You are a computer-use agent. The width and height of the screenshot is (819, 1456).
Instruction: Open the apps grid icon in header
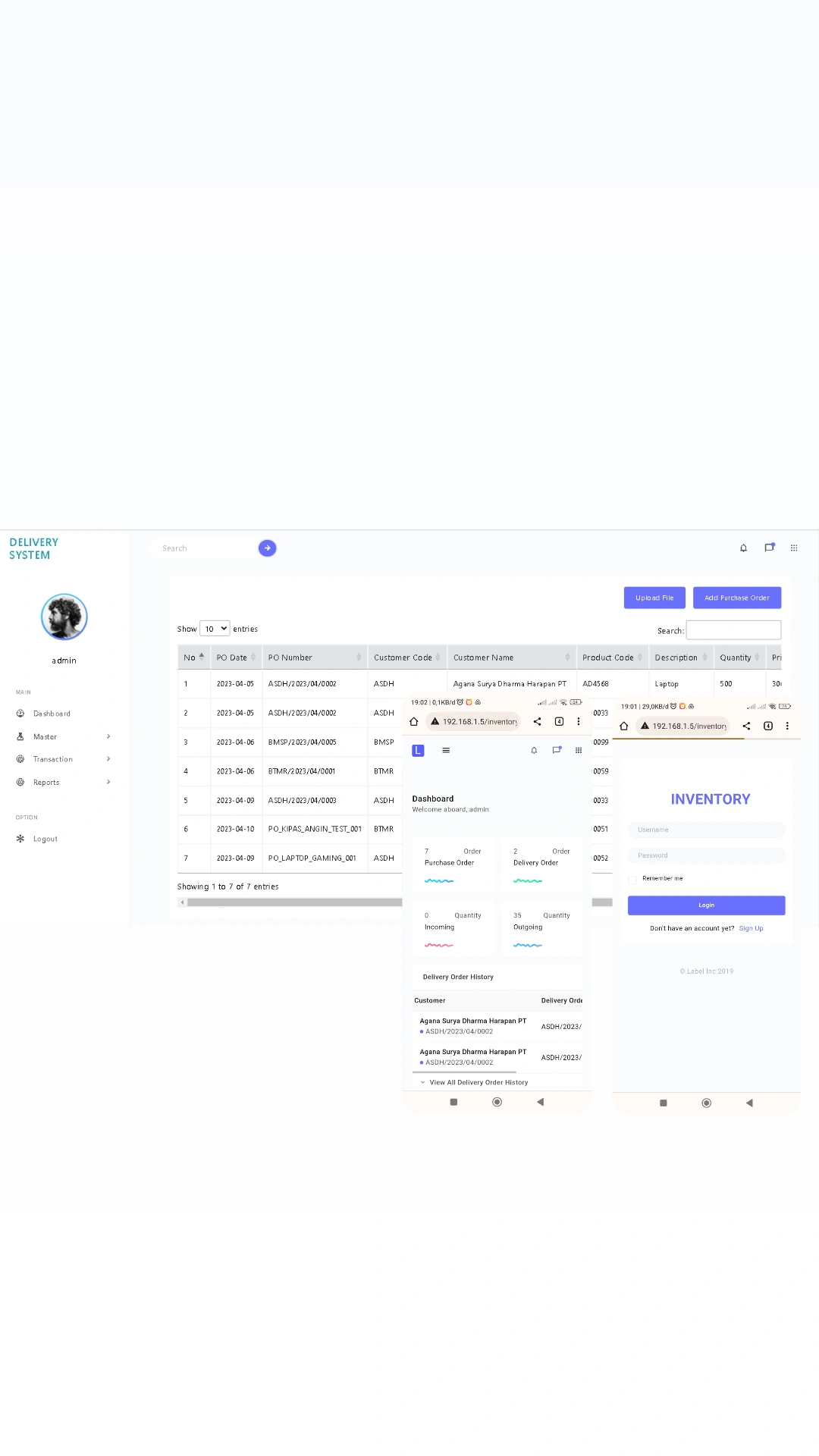tap(794, 548)
